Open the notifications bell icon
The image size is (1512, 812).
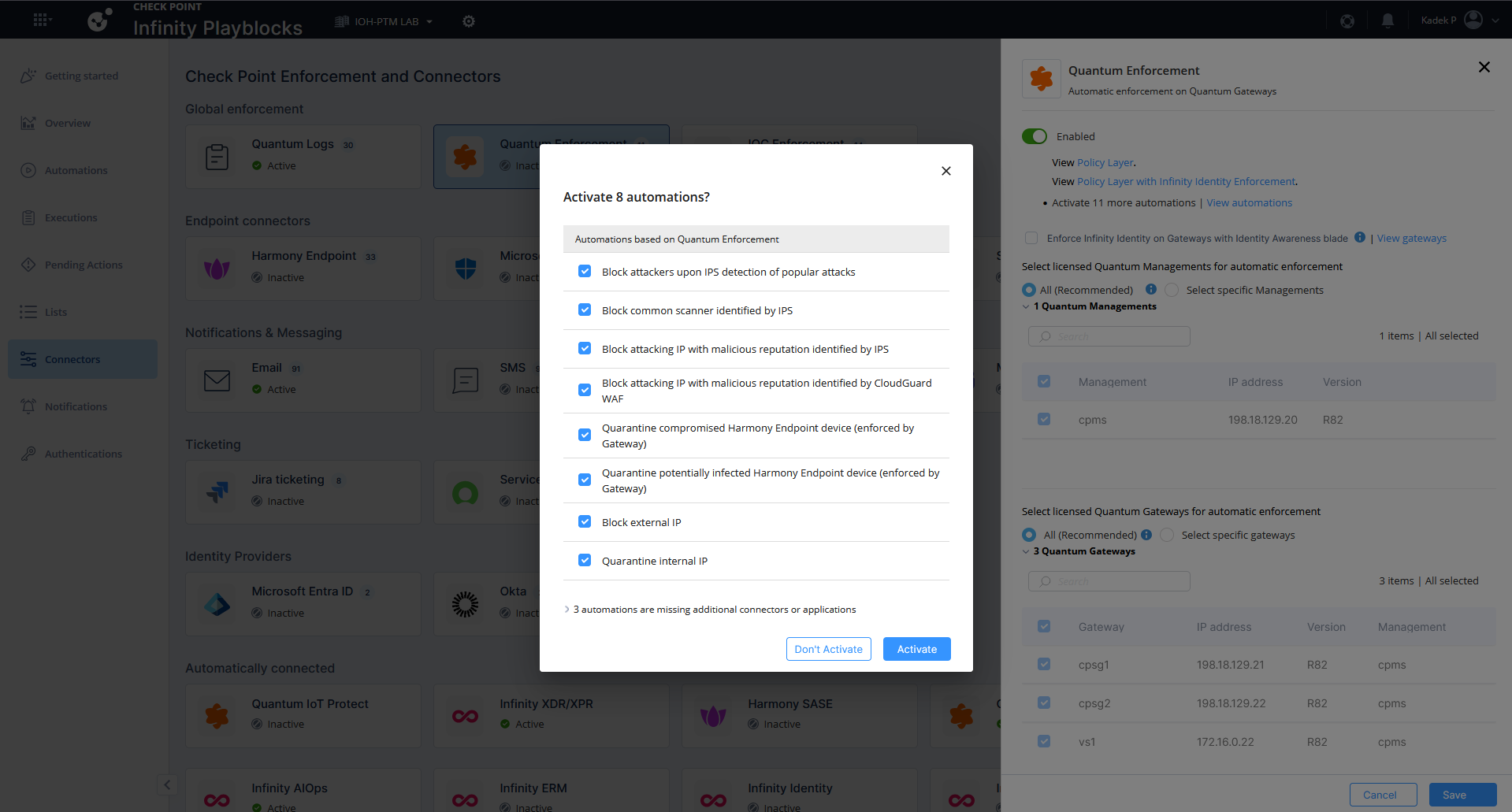(1388, 20)
